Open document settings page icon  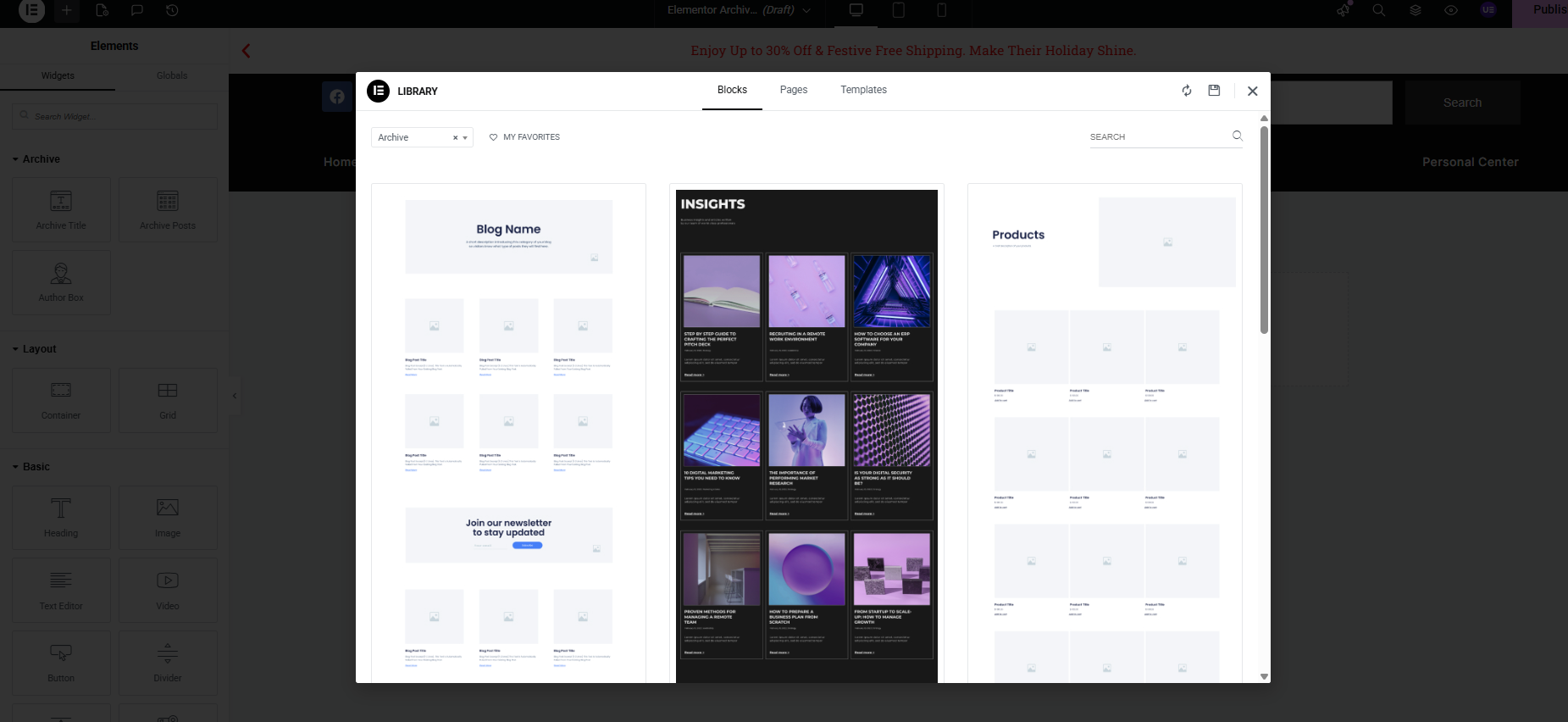tap(102, 10)
